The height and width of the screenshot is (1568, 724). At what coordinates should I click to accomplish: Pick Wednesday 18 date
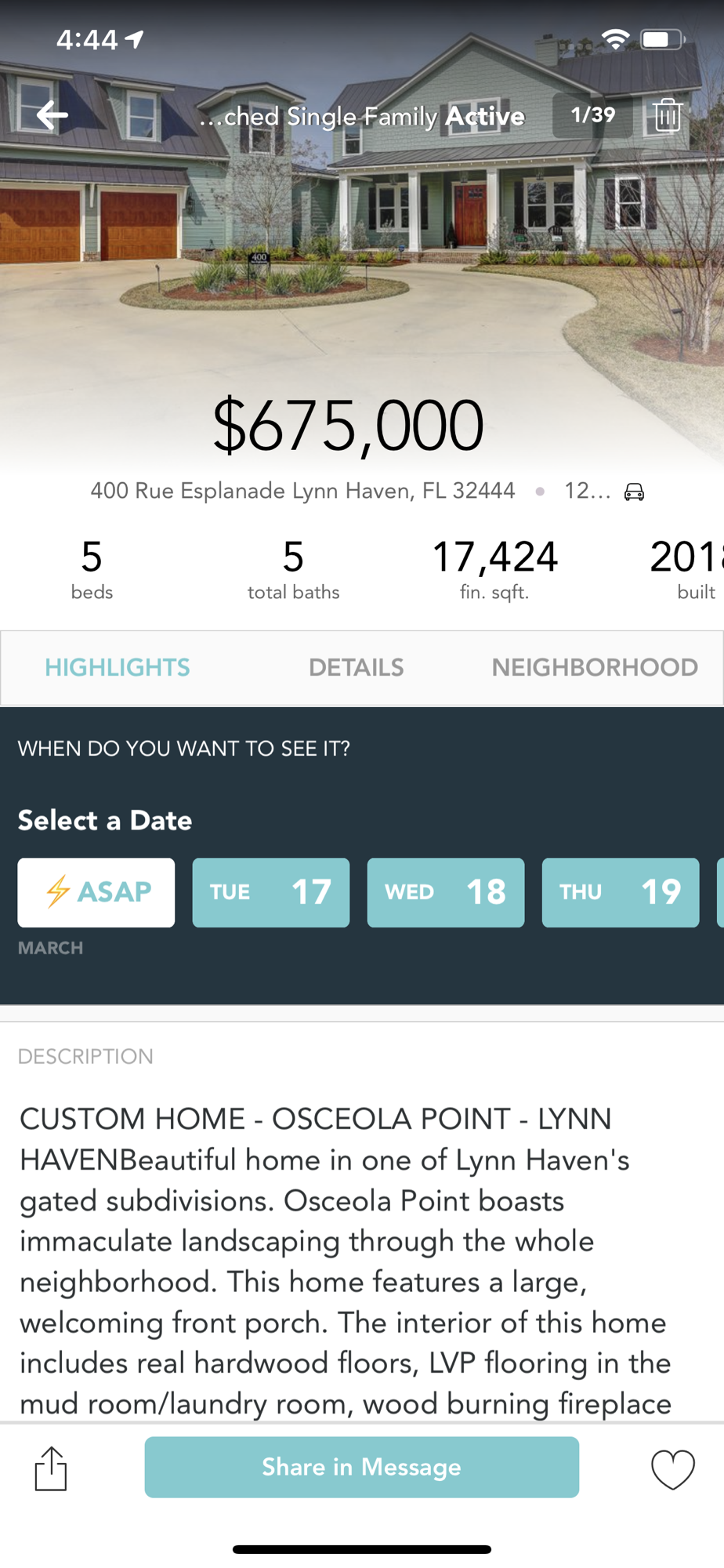pos(446,892)
